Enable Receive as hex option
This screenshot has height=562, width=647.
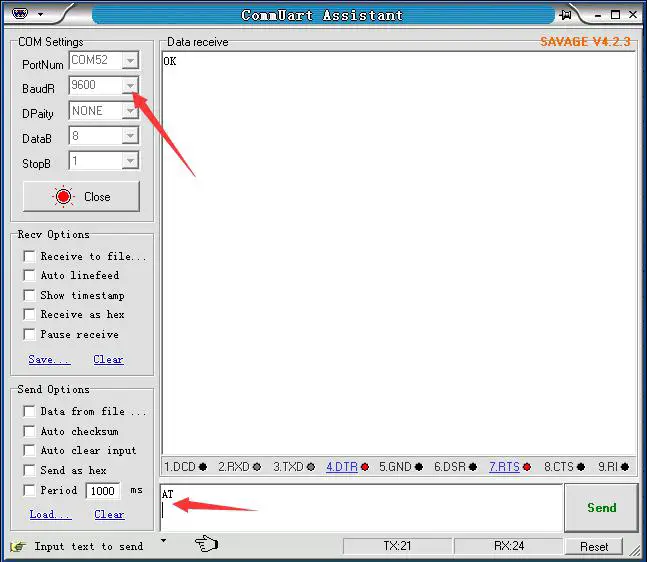pyautogui.click(x=29, y=314)
